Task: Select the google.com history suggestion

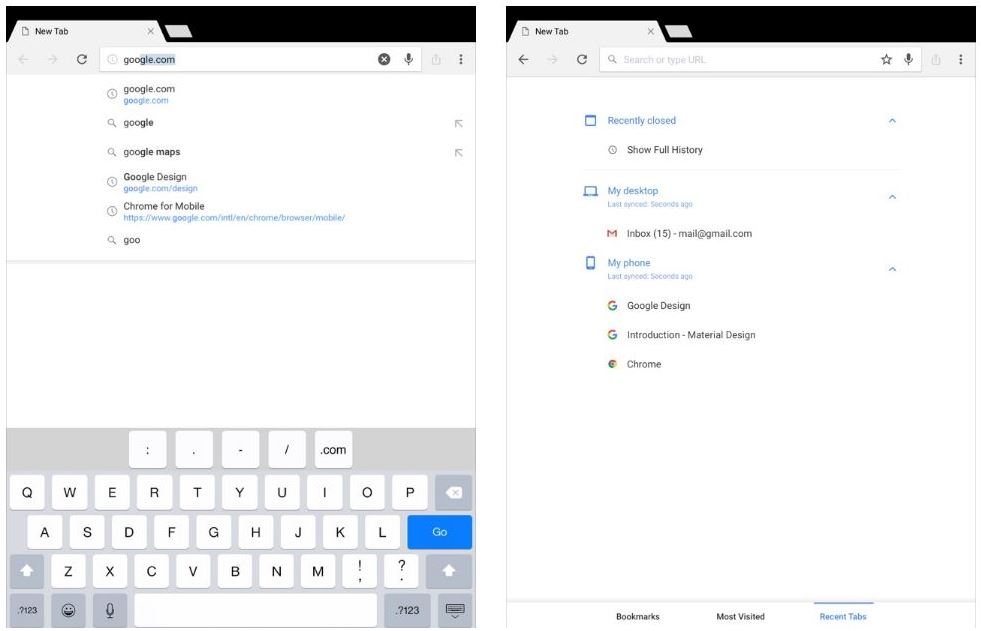Action: pyautogui.click(x=241, y=94)
